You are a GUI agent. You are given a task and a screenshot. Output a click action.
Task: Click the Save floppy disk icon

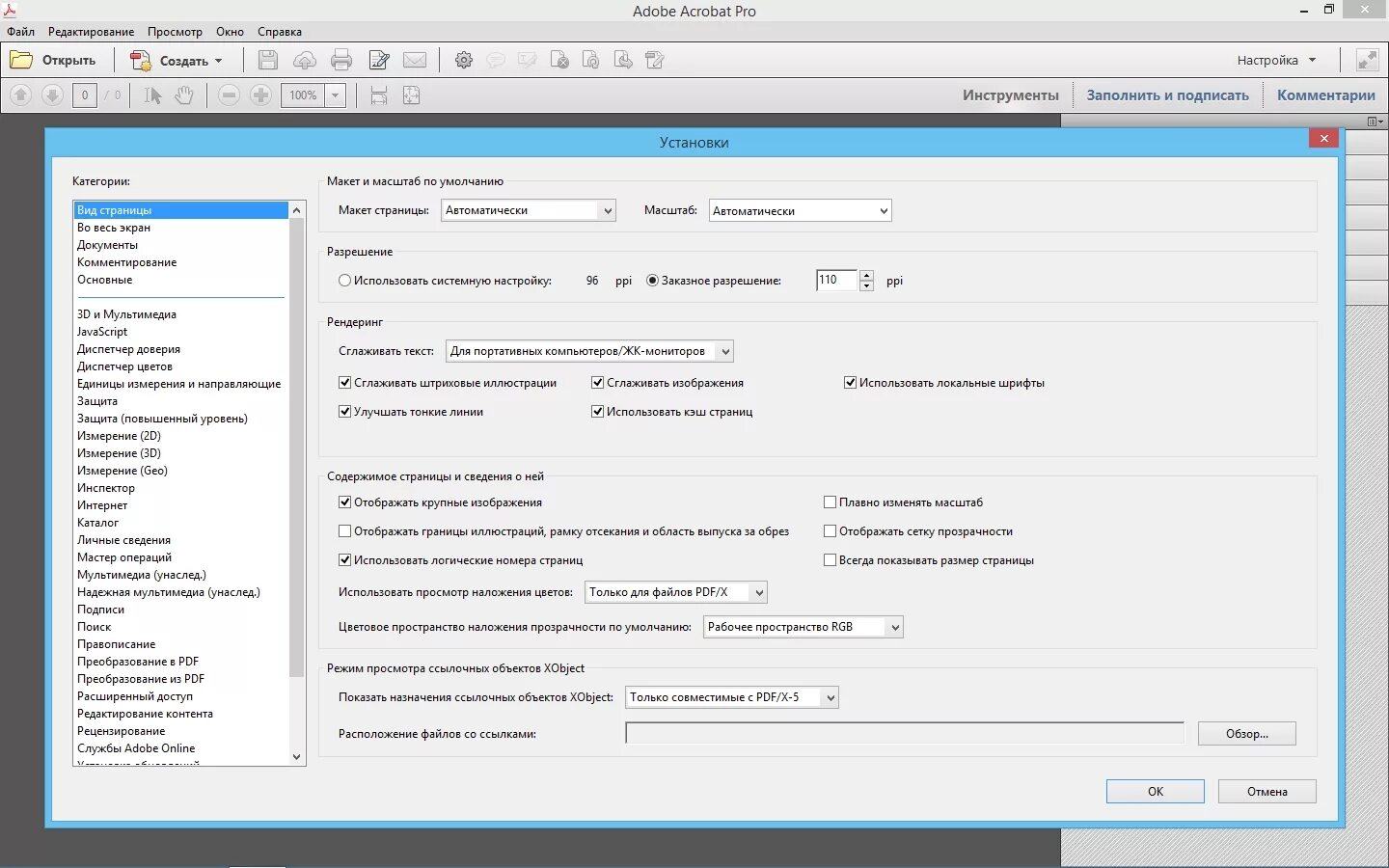tap(268, 60)
